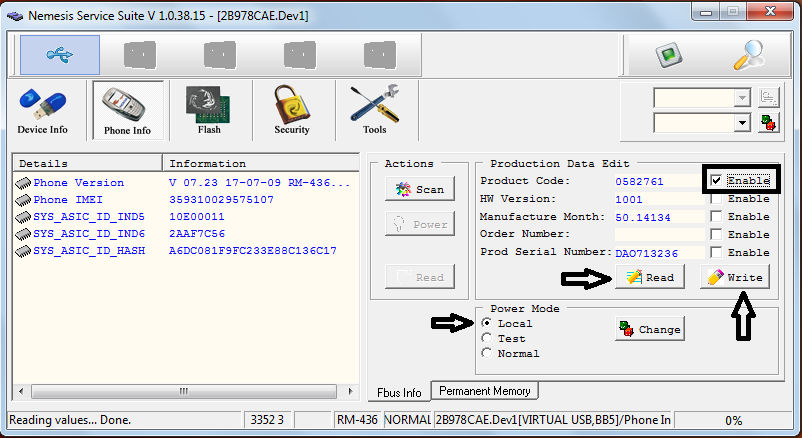Click the greyed icon beside the upper combo box
802x438 pixels.
coord(769,97)
